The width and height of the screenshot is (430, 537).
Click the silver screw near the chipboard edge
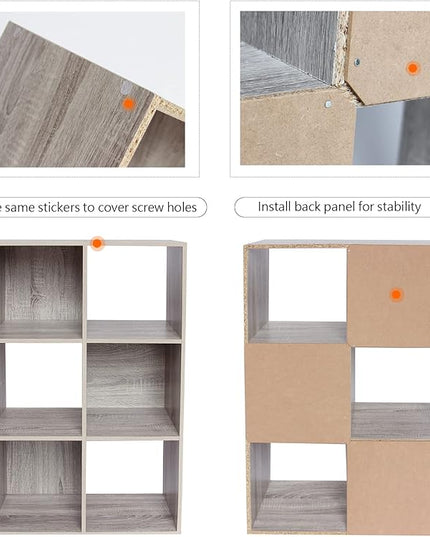(x=357, y=62)
